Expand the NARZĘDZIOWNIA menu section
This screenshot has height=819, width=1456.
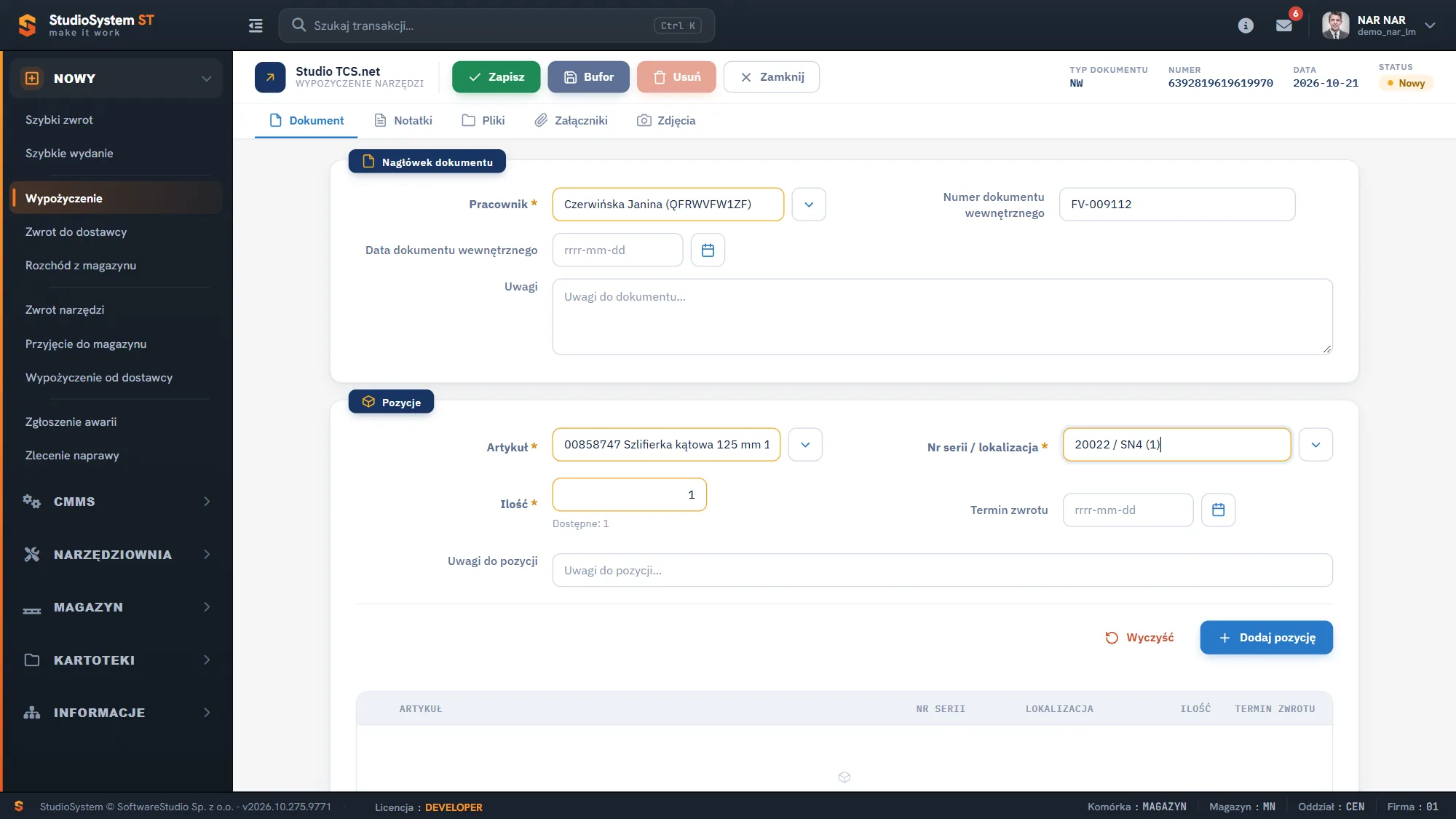coord(116,555)
